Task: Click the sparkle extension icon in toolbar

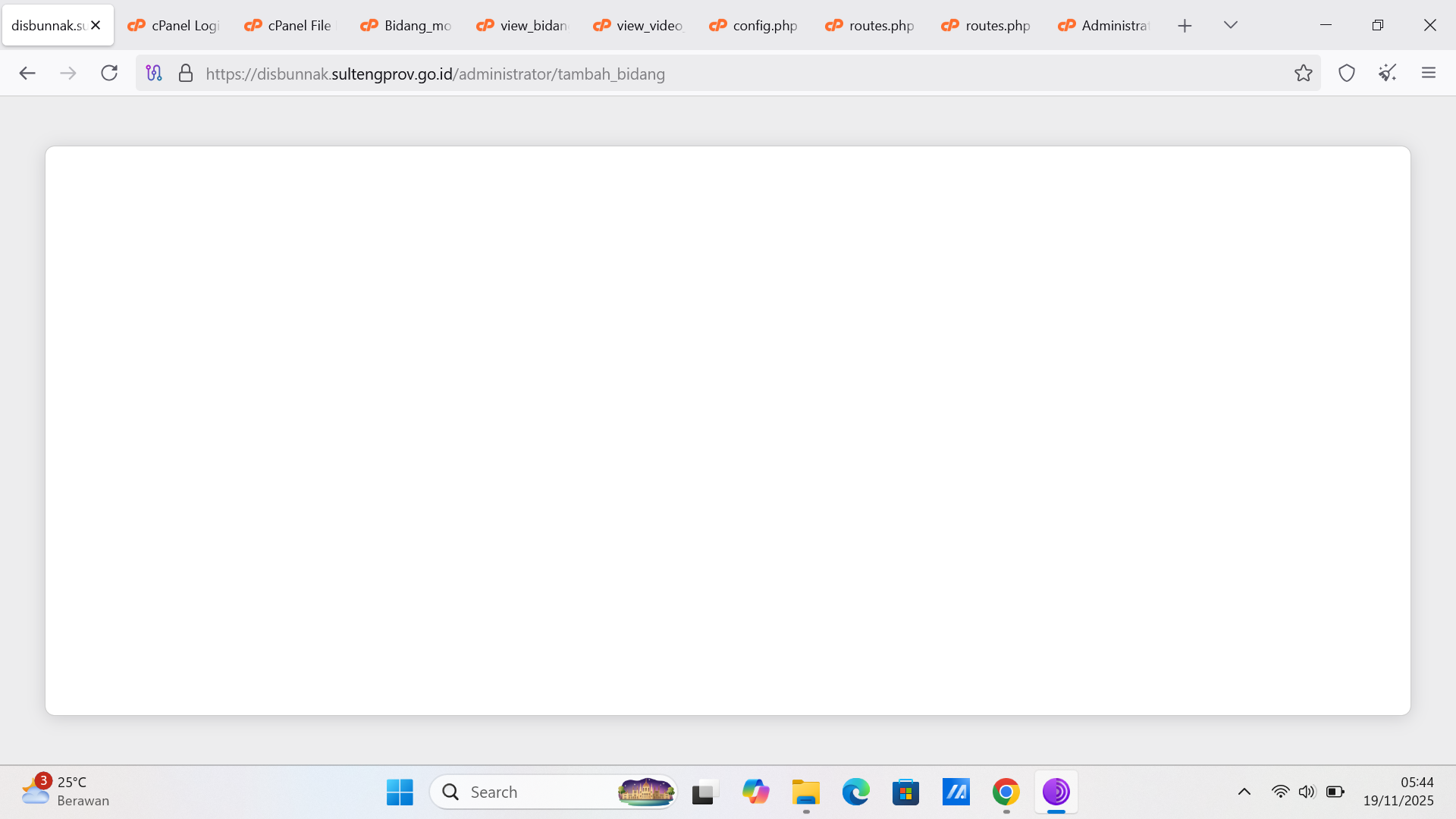Action: pyautogui.click(x=1387, y=73)
